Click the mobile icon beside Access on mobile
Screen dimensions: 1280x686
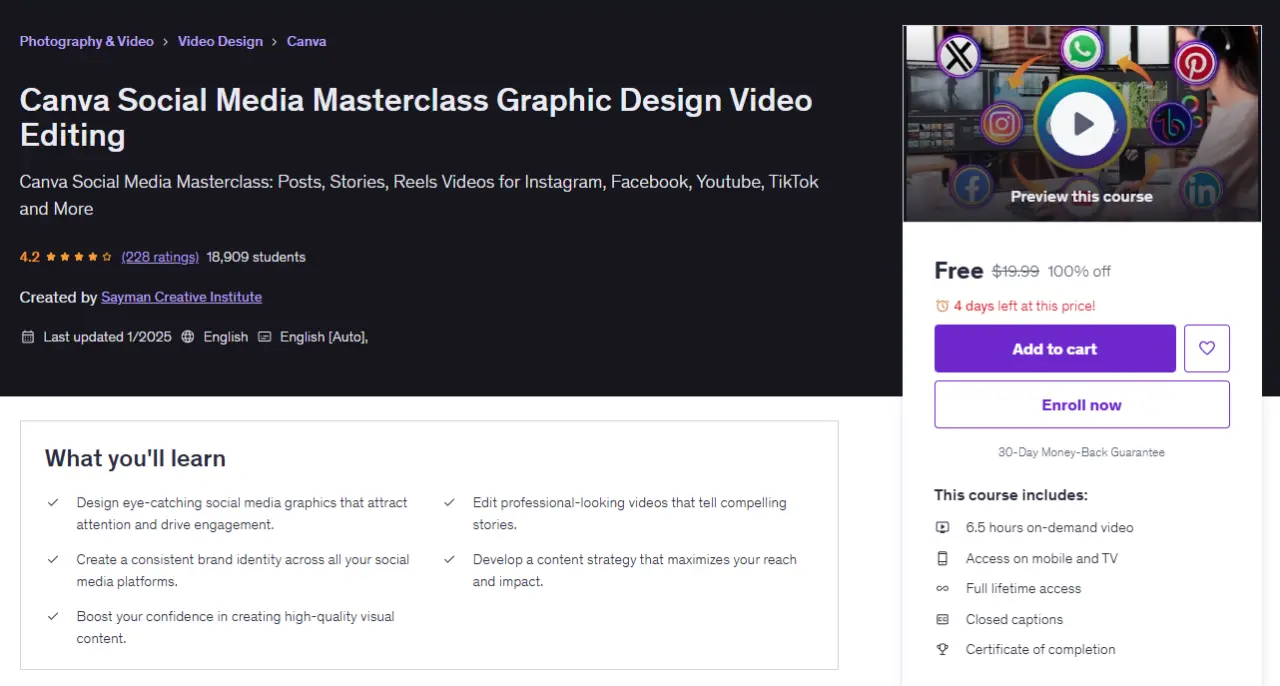tap(942, 558)
